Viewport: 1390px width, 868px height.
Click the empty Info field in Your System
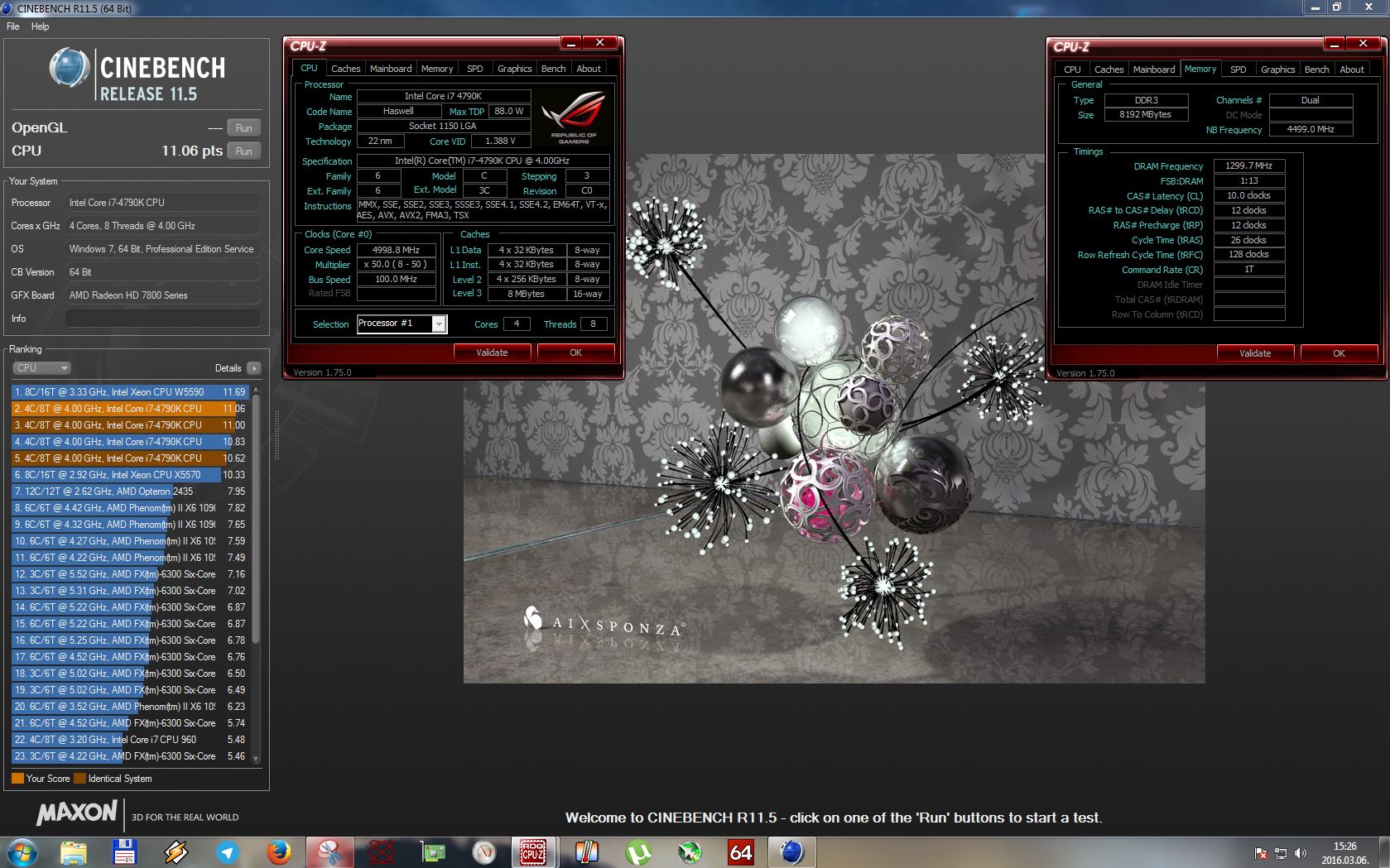point(163,319)
